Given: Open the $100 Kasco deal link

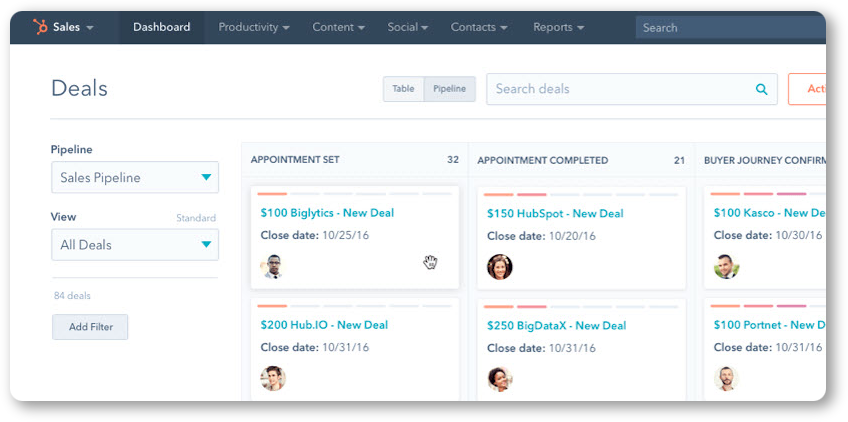Looking at the screenshot, I should pos(769,213).
